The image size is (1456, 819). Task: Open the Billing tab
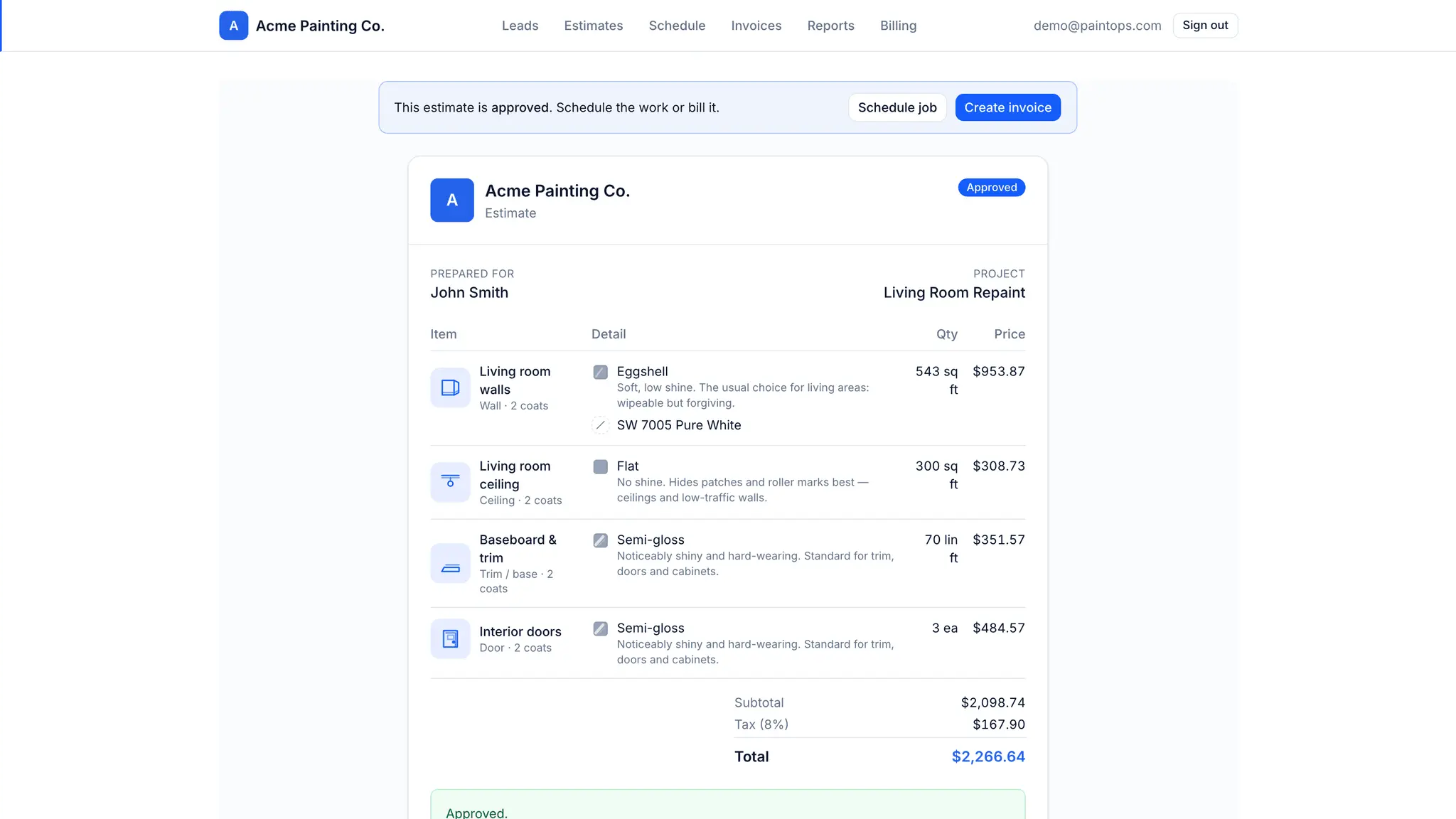click(x=898, y=26)
